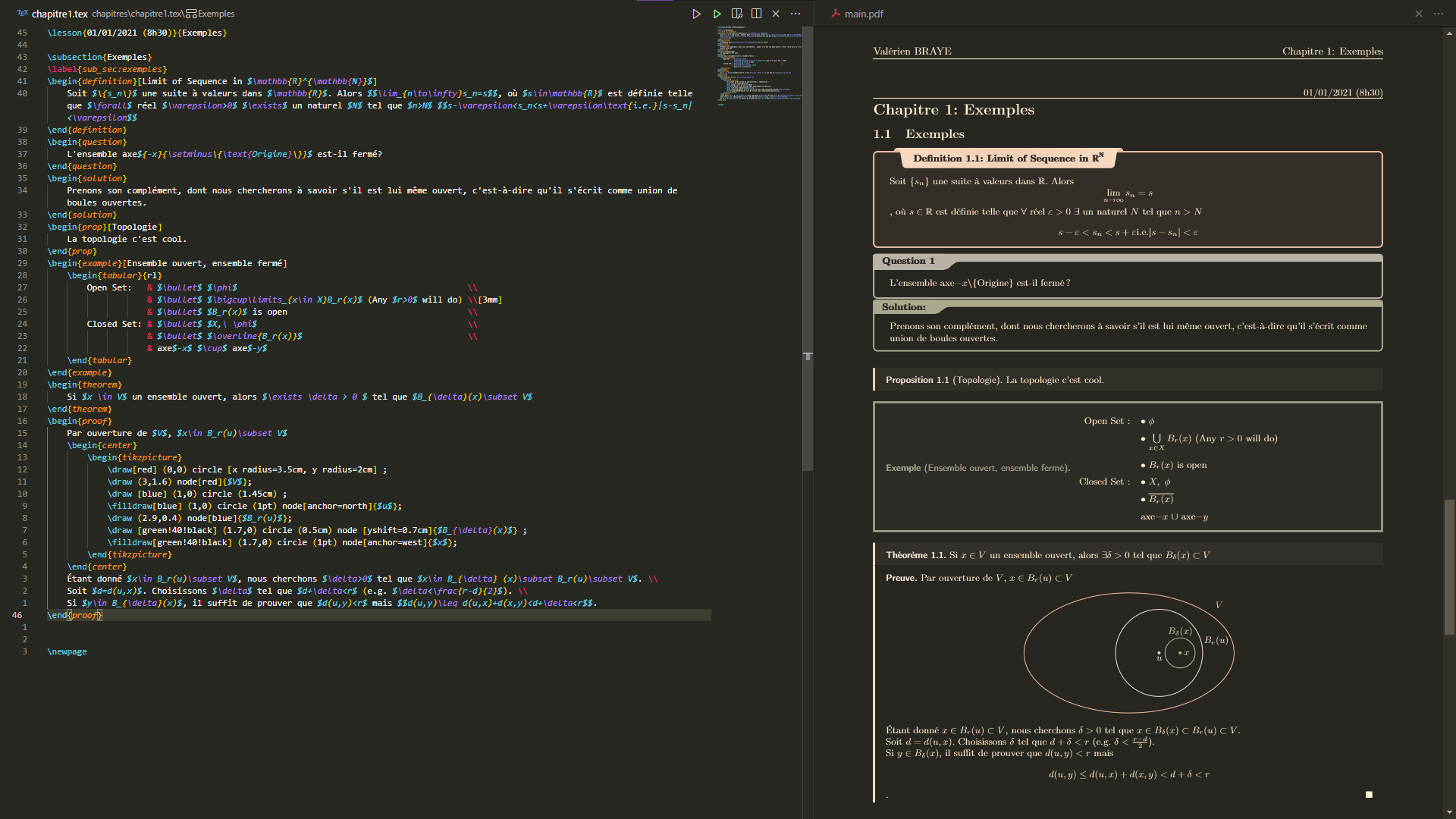The height and width of the screenshot is (819, 1456).
Task: Split the editor with the split icon
Action: point(756,14)
